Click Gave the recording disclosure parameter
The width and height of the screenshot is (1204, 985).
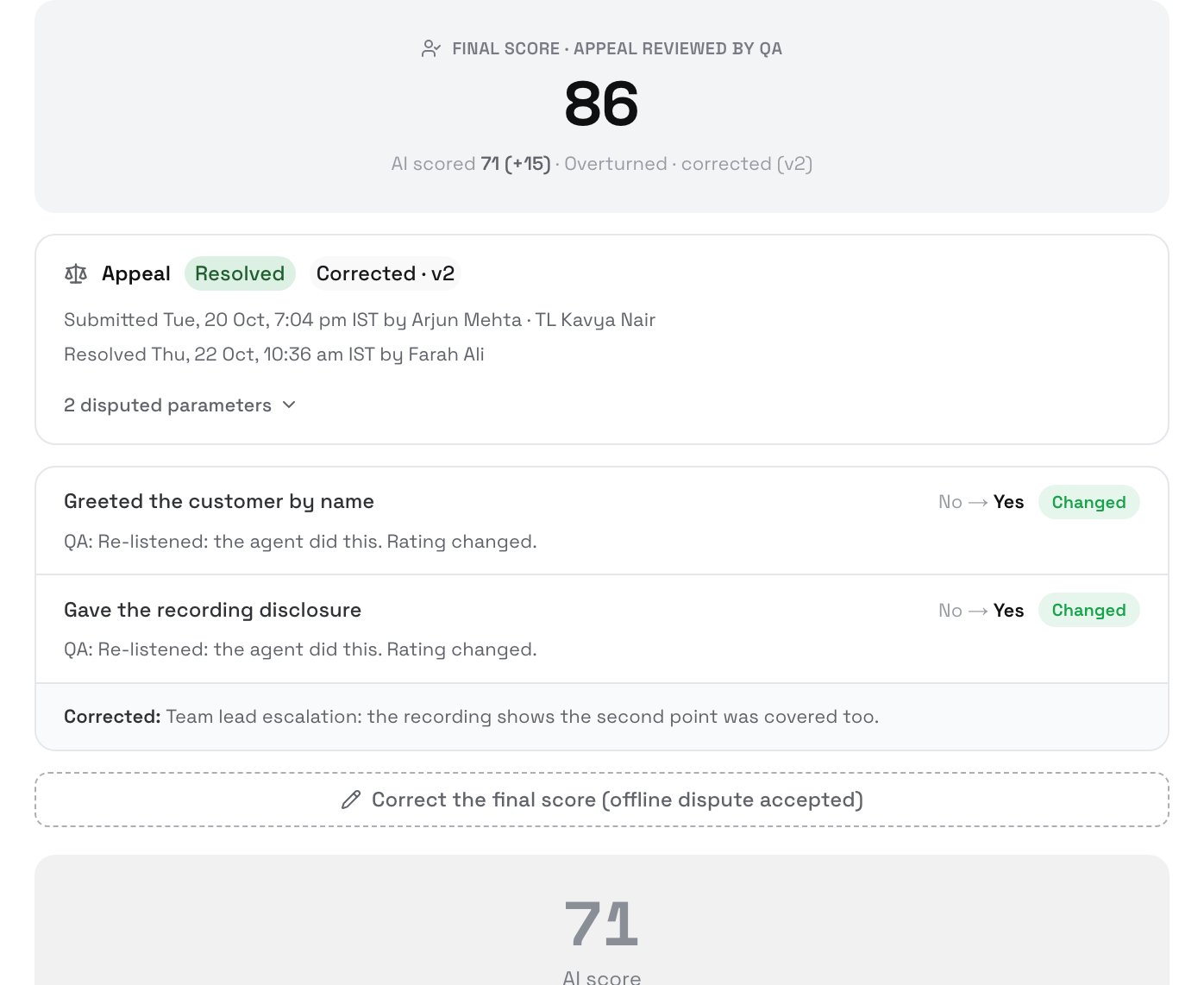(213, 610)
